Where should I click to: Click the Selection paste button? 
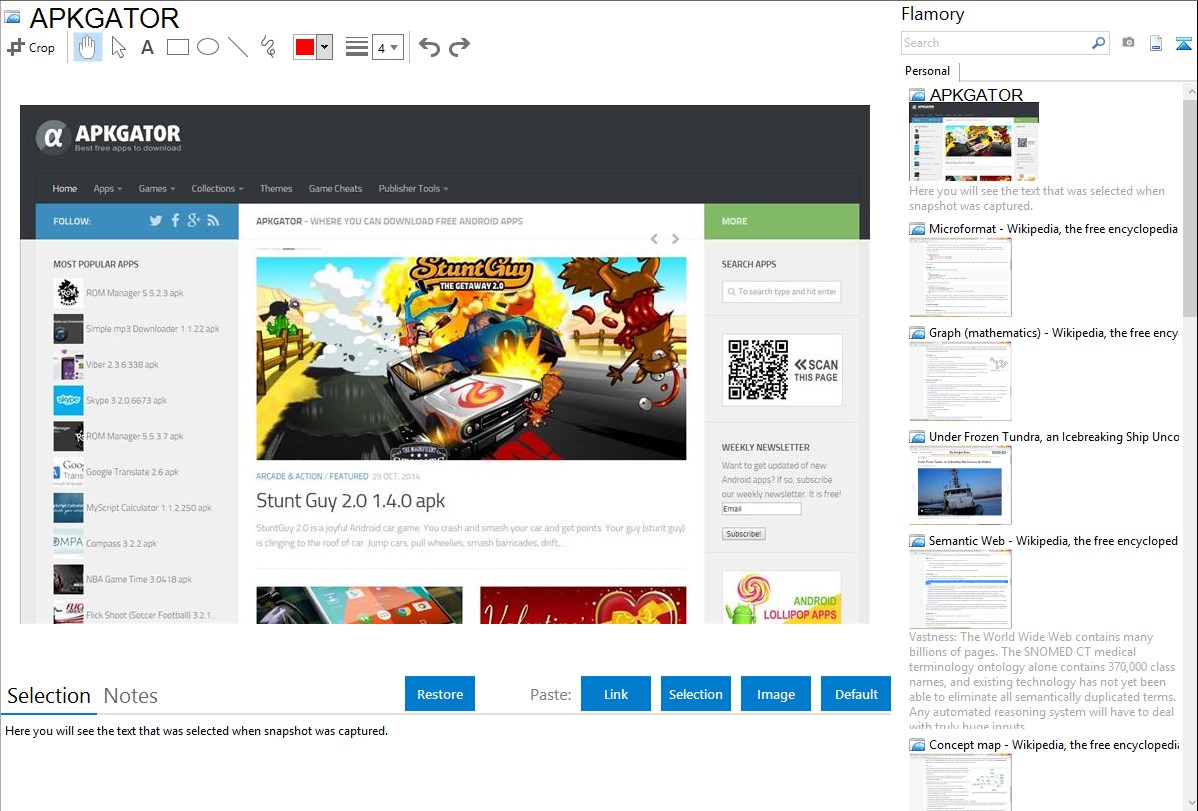click(695, 694)
